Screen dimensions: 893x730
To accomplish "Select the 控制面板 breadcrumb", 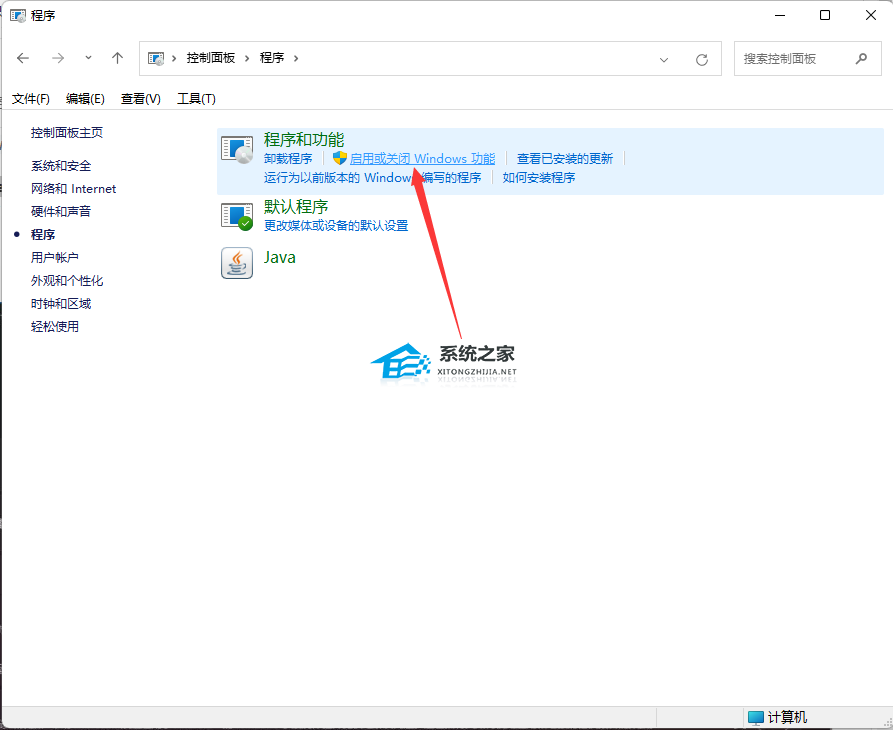I will [x=211, y=58].
